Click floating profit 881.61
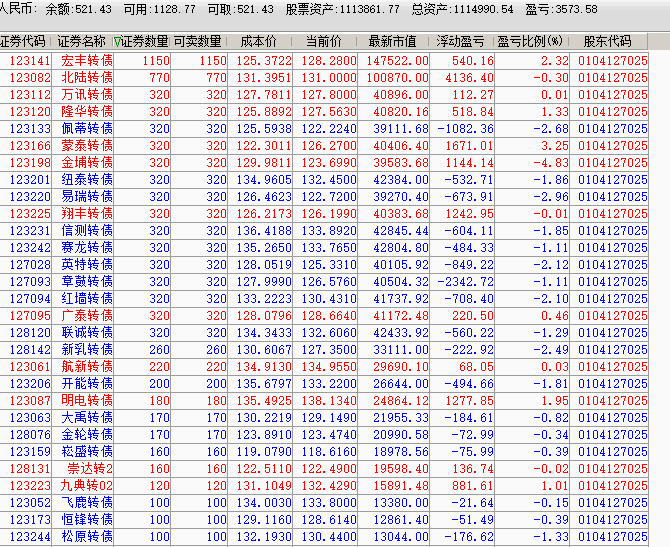This screenshot has height=547, width=670. (x=473, y=485)
